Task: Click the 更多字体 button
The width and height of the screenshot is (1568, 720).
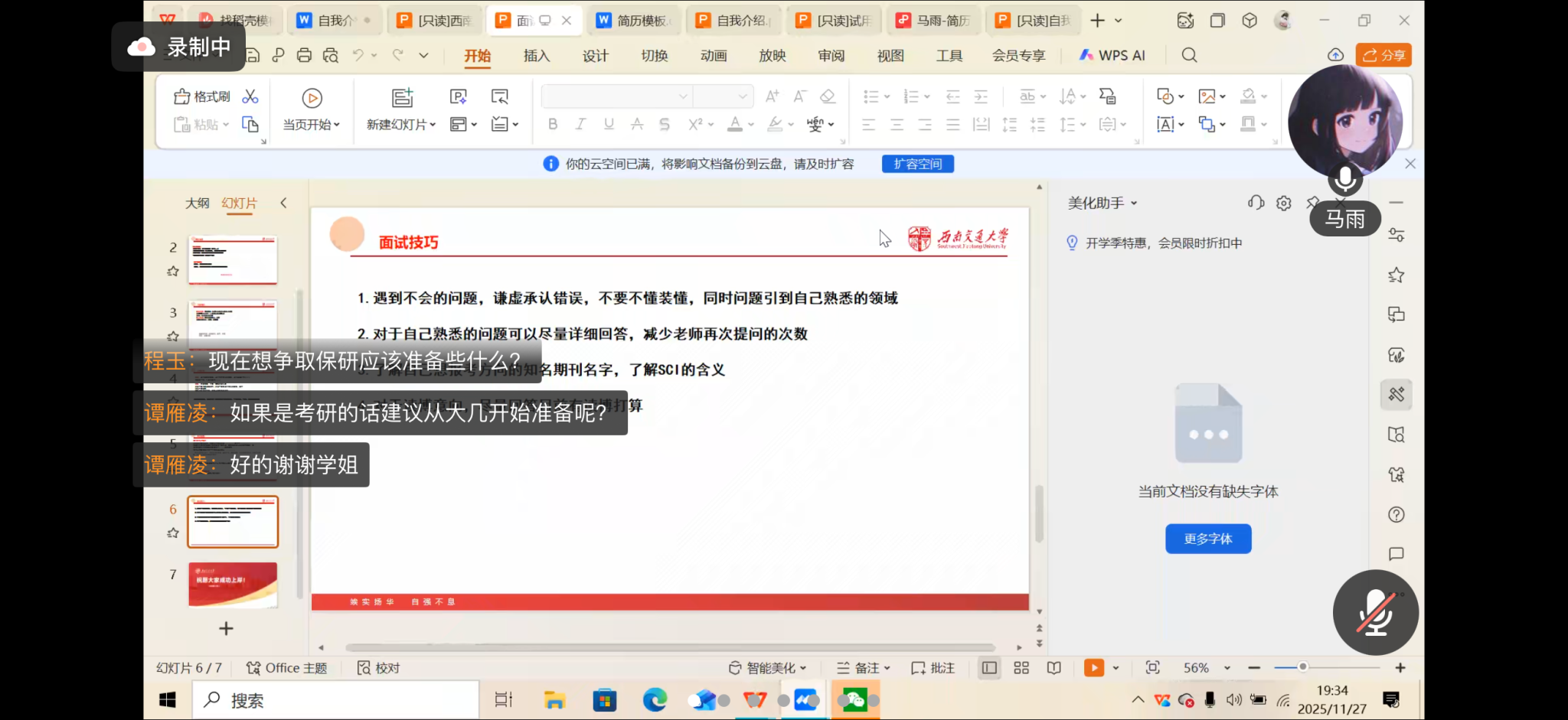Action: (x=1208, y=539)
